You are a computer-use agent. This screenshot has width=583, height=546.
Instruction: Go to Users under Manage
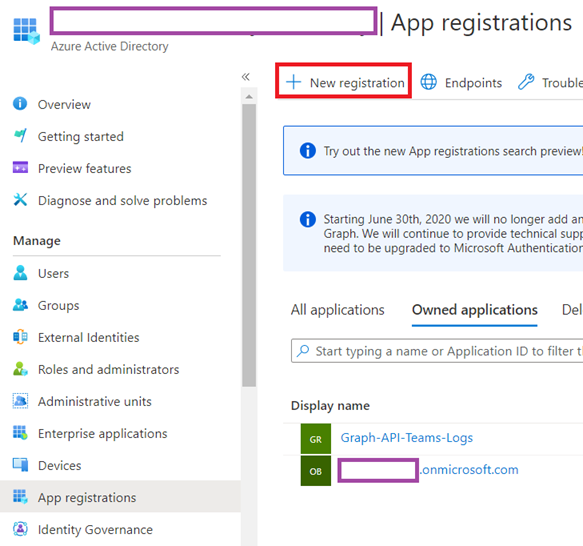click(53, 273)
